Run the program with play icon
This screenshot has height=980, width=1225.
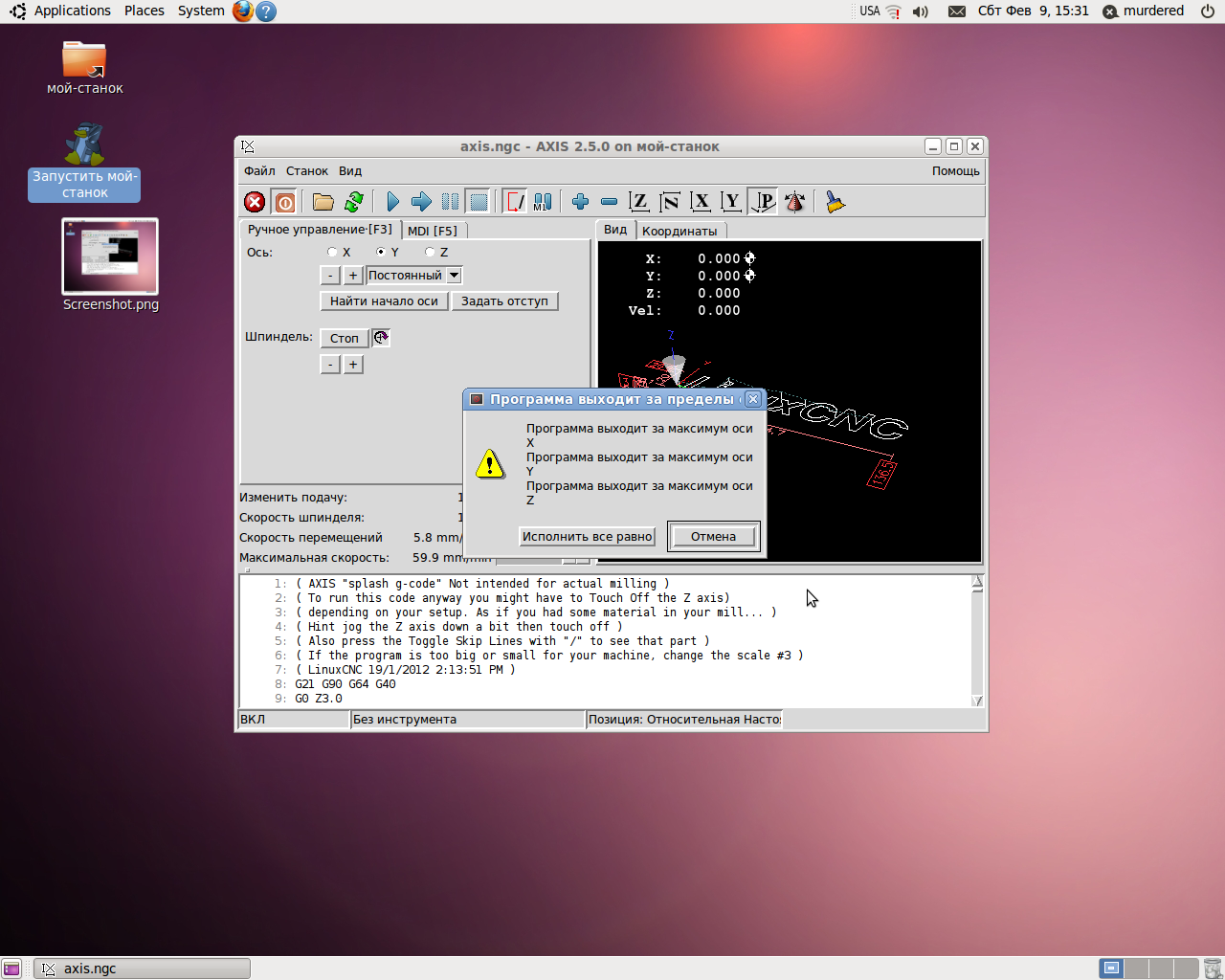(x=392, y=202)
